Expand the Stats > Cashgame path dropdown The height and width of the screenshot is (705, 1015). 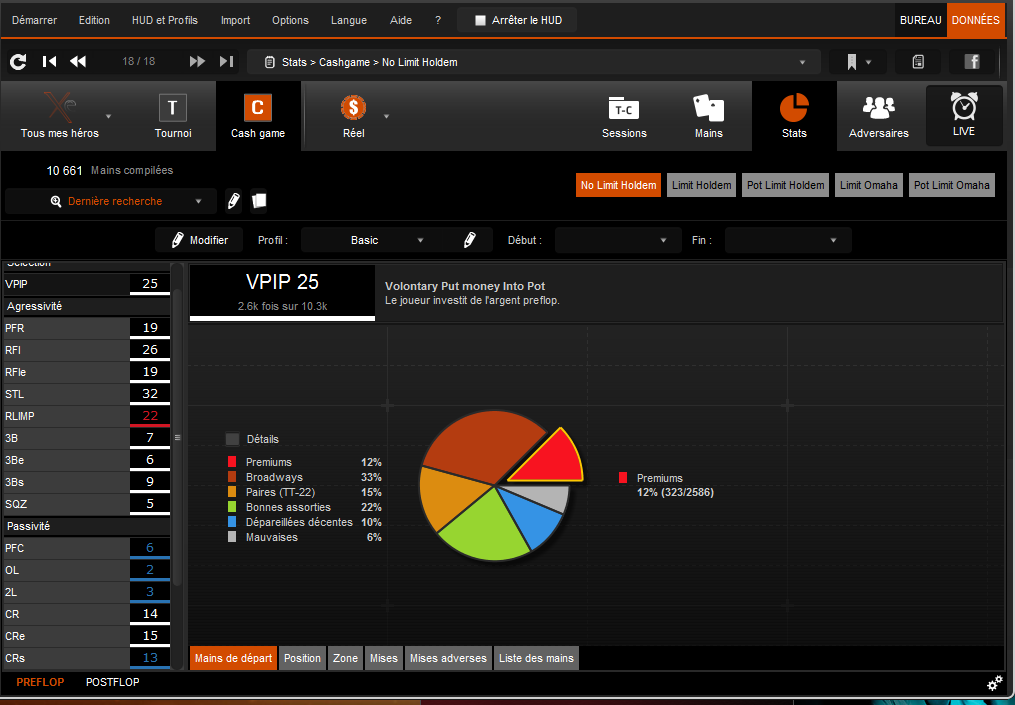coord(802,63)
